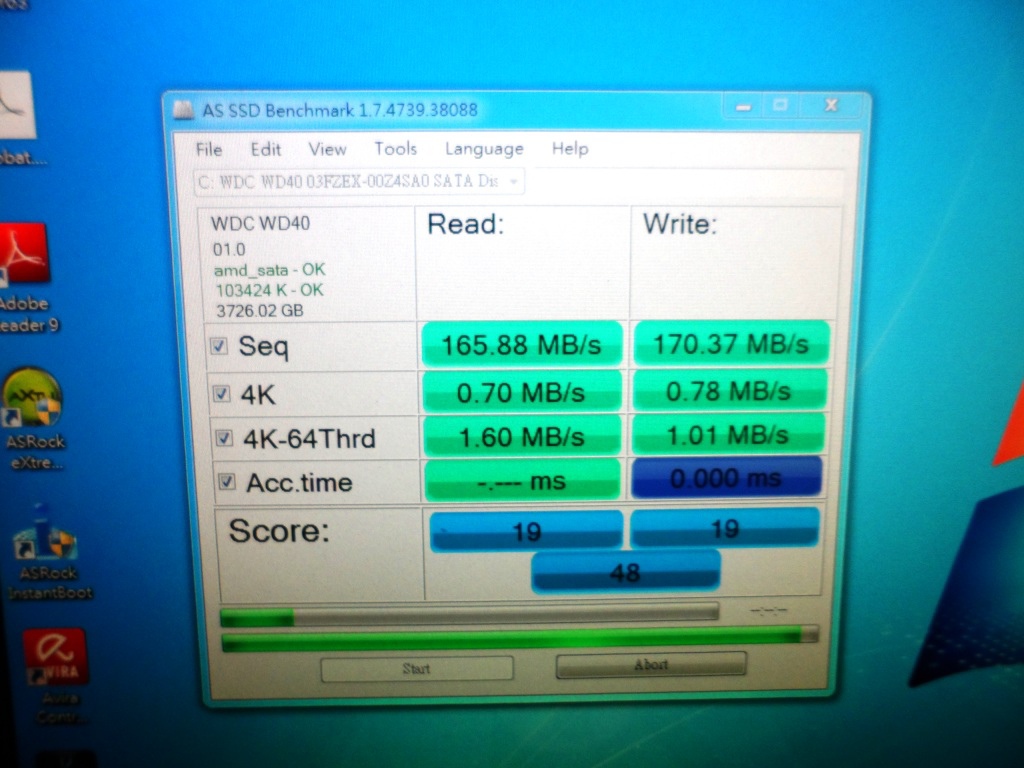Click the Acc.time read value field
This screenshot has height=768, width=1024.
pos(522,481)
